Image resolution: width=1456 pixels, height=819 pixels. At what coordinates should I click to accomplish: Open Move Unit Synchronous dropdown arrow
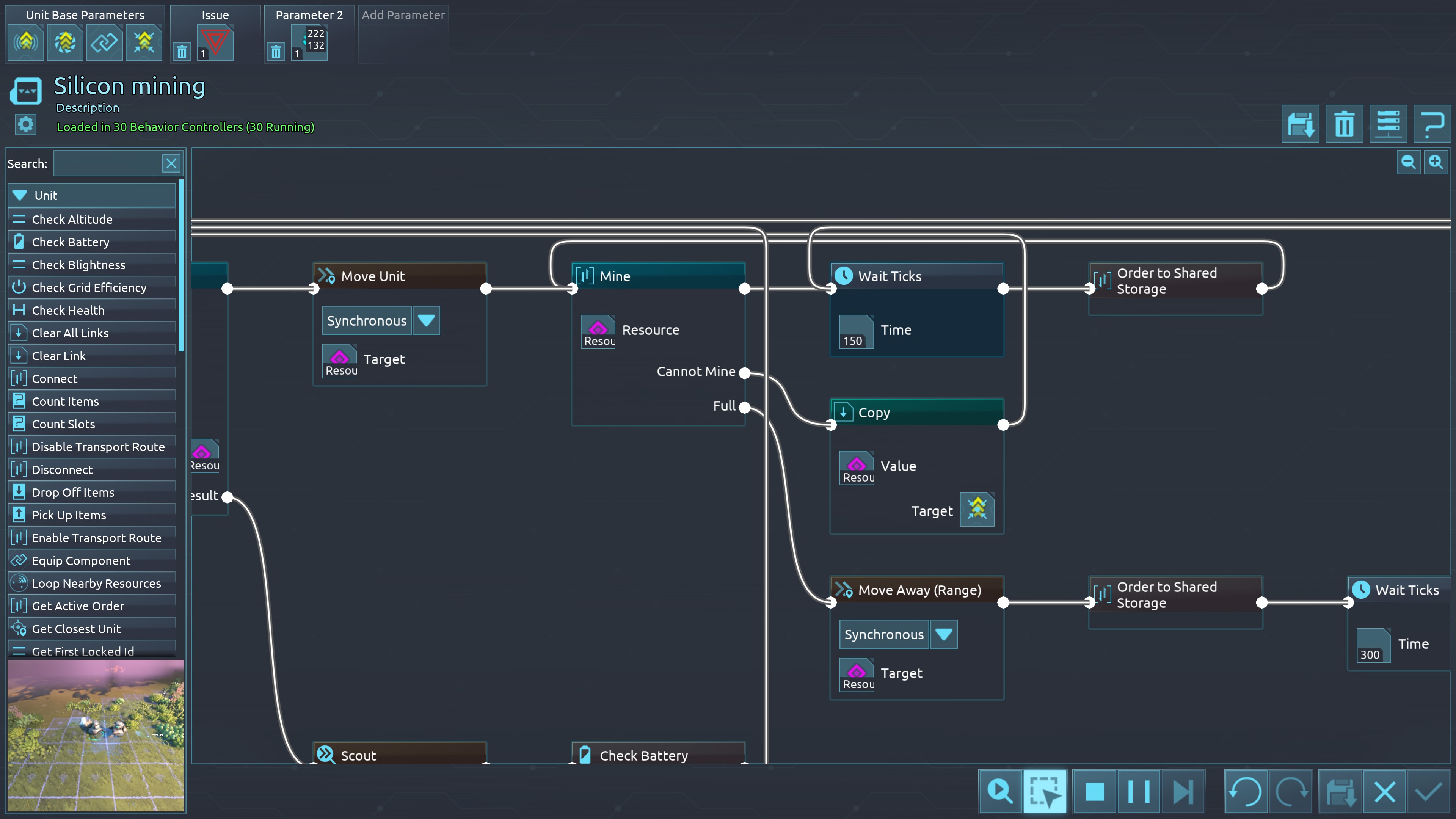[x=426, y=320]
